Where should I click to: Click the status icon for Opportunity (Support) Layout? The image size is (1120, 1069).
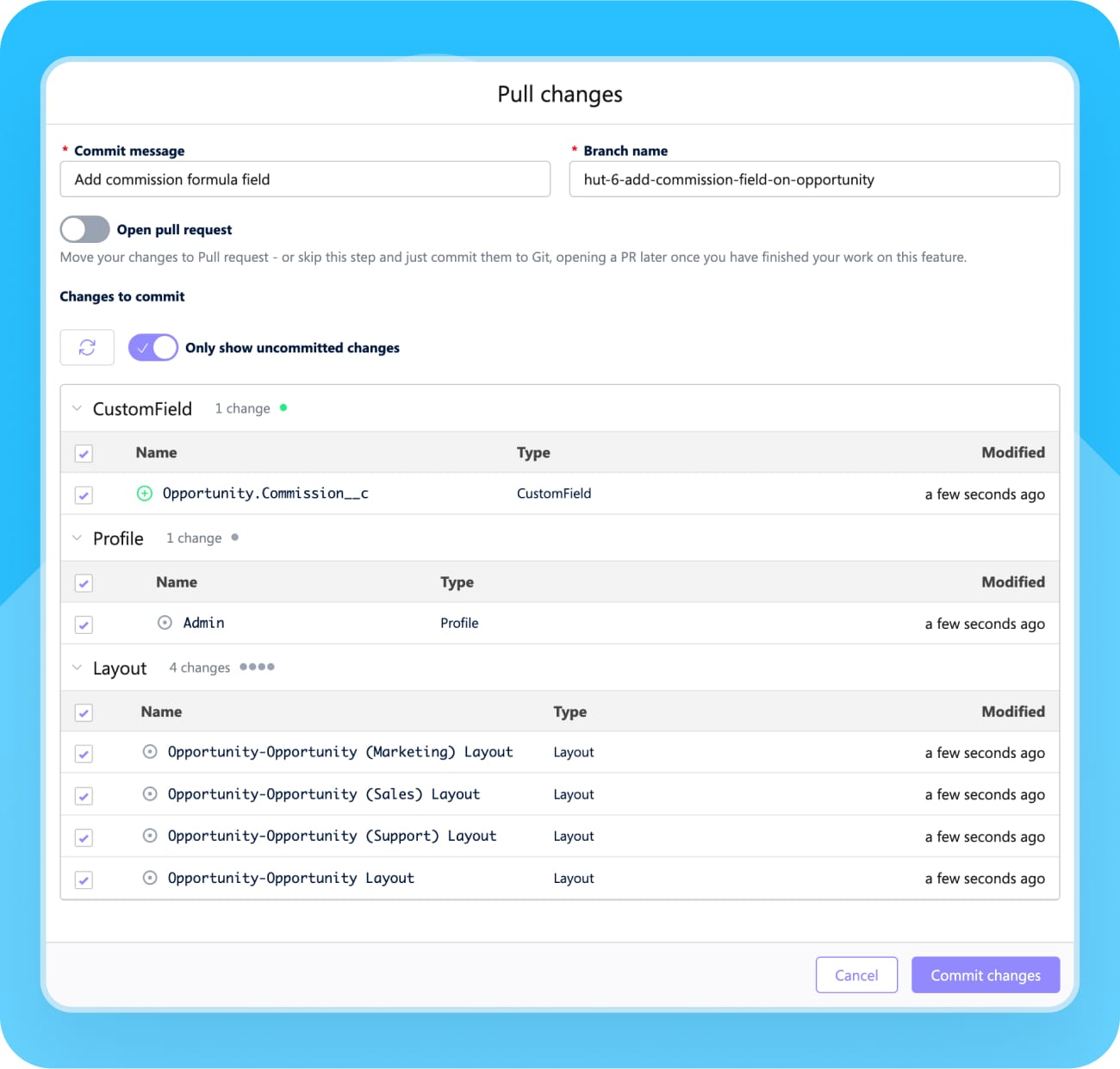tap(150, 836)
